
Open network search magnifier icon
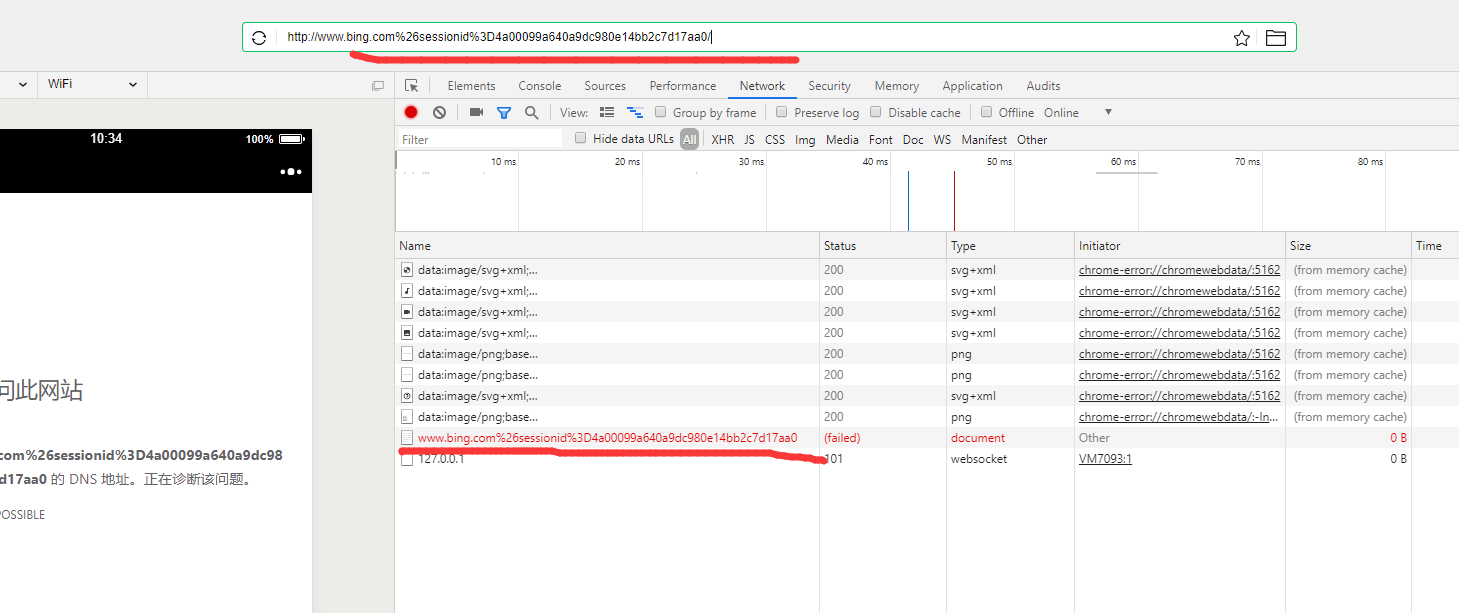click(532, 112)
